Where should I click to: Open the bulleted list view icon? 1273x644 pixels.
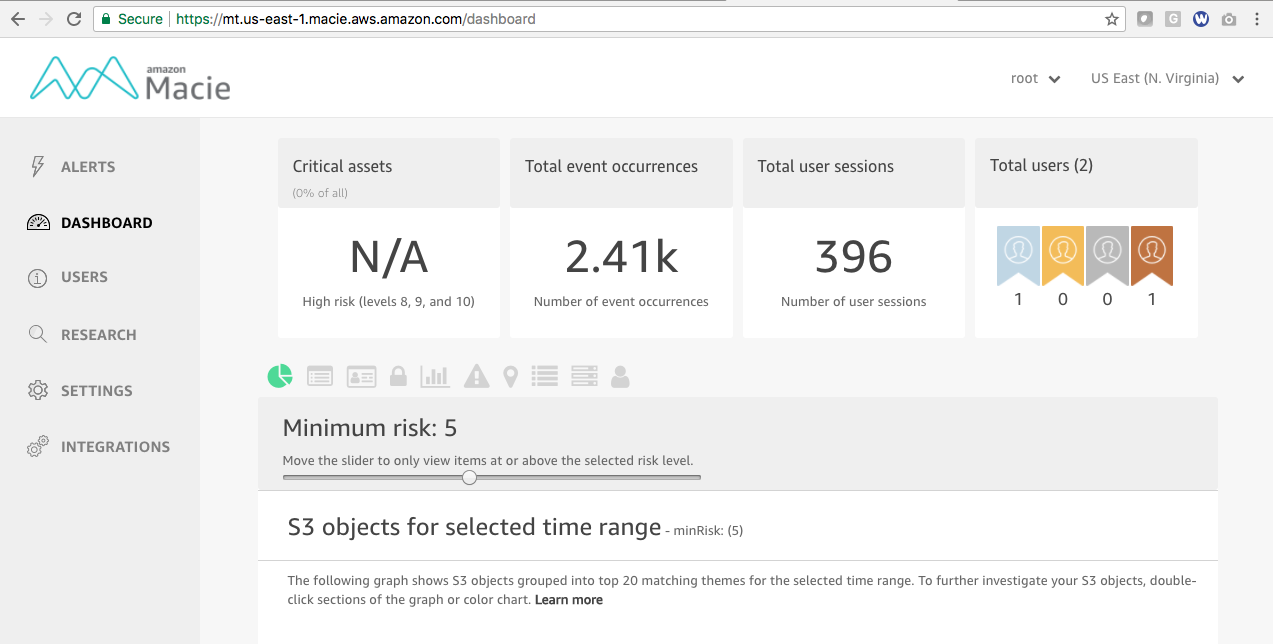pyautogui.click(x=545, y=376)
